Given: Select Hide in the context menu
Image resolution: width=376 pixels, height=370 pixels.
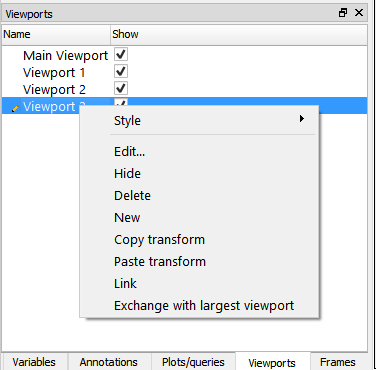Looking at the screenshot, I should (x=199, y=174).
